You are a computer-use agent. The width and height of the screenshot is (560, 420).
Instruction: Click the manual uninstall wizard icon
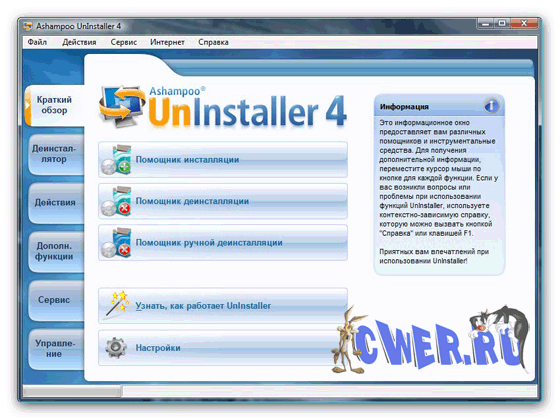coord(116,242)
